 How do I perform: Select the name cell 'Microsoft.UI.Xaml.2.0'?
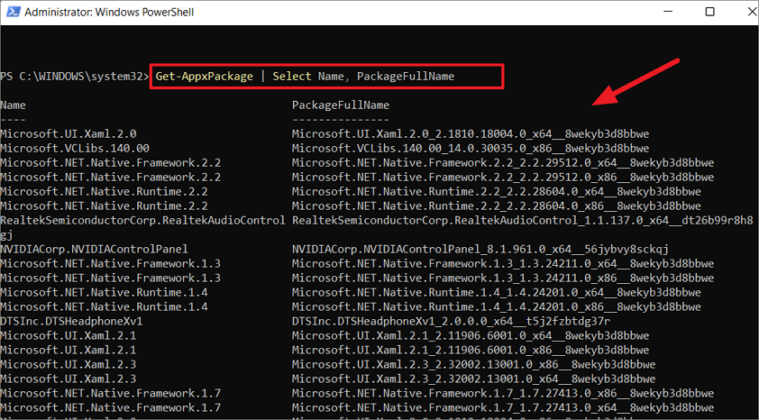tap(68, 134)
